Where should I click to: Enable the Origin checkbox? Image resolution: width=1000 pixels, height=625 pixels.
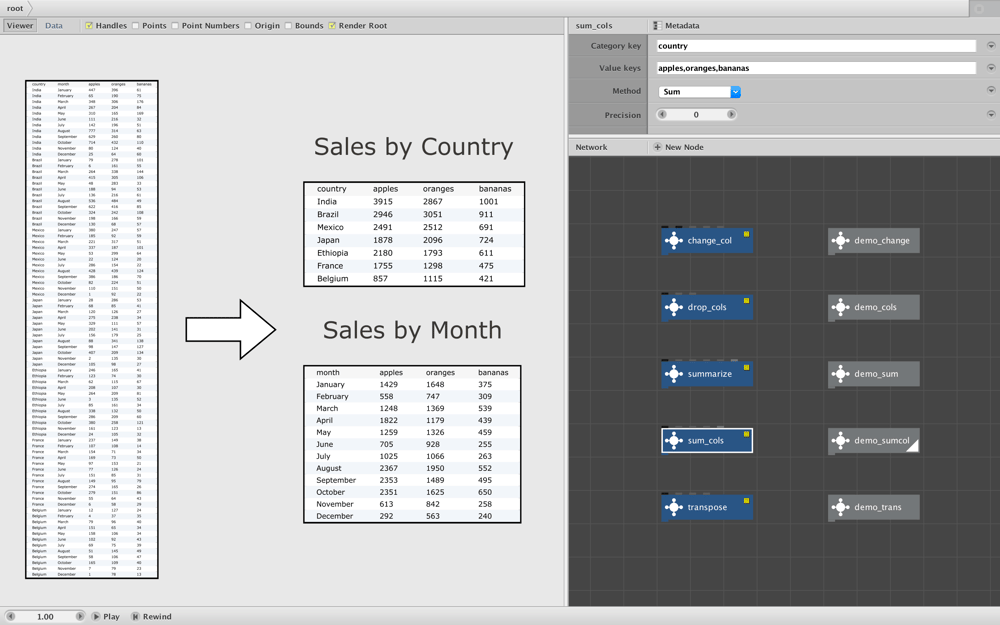pos(248,26)
